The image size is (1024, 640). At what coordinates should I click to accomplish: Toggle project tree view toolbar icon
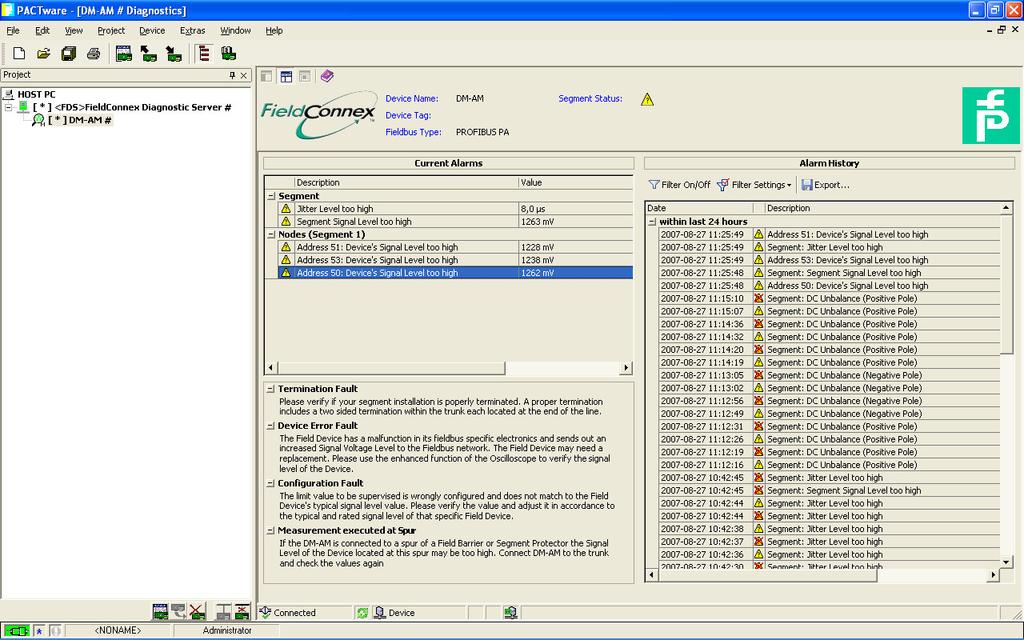coord(204,54)
